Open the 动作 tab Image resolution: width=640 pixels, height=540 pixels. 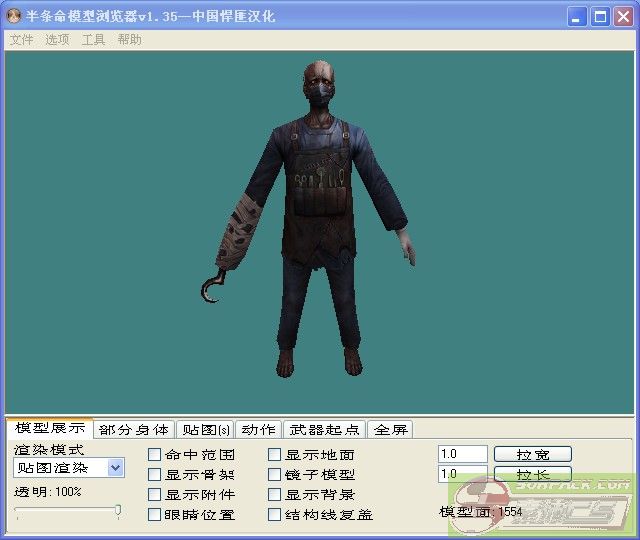click(259, 430)
